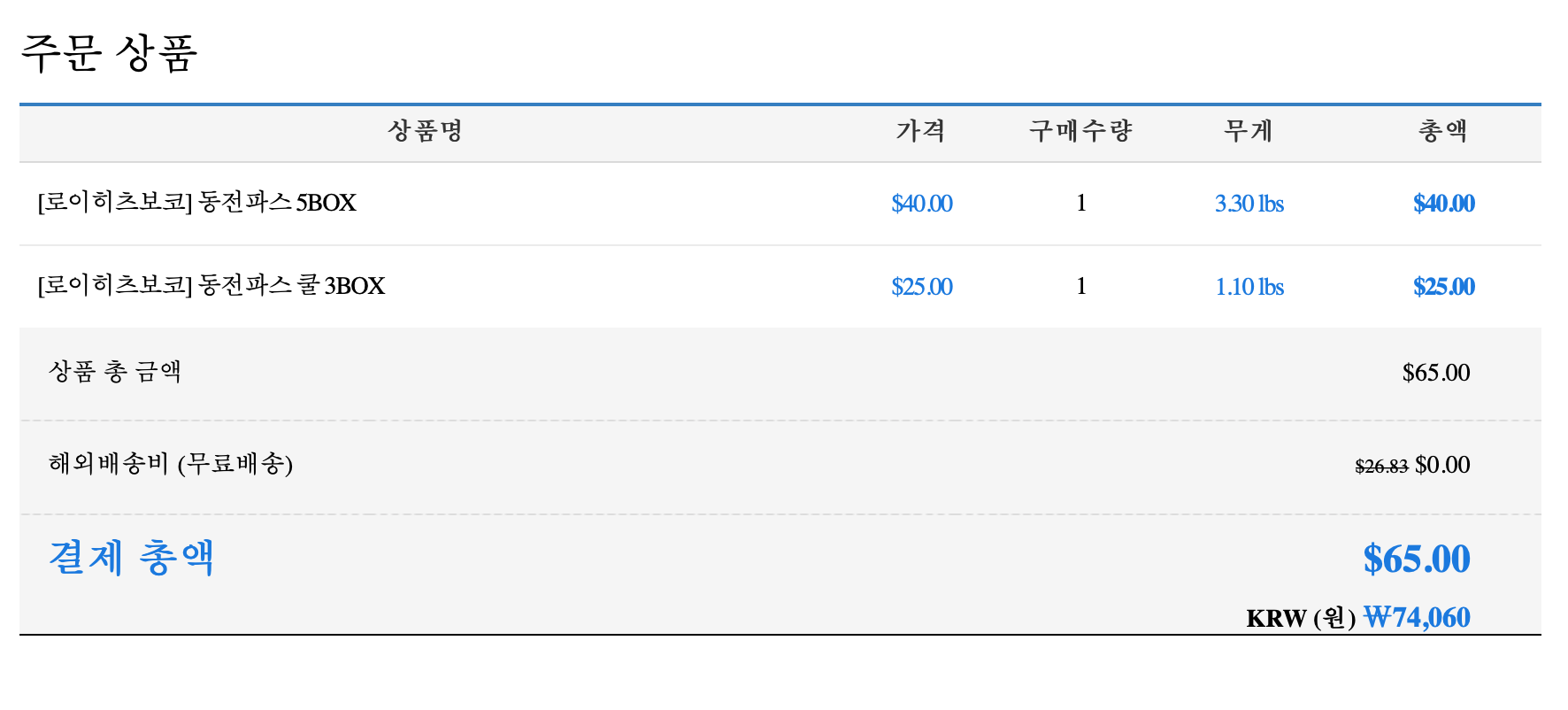Viewport: 1568px width, 710px height.
Task: Click the 해외배송비 (무료배송) label
Action: tap(170, 464)
